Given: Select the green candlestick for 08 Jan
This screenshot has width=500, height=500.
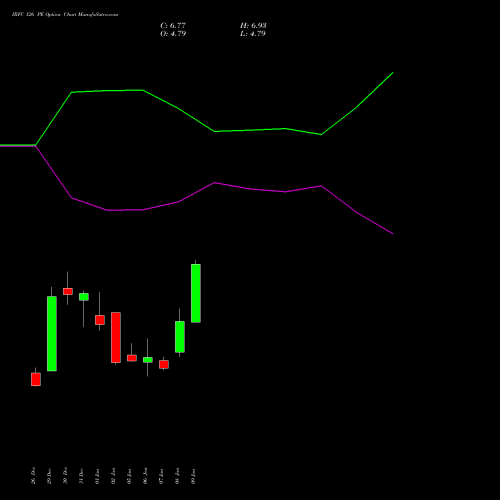Looking at the screenshot, I should 180,336.
